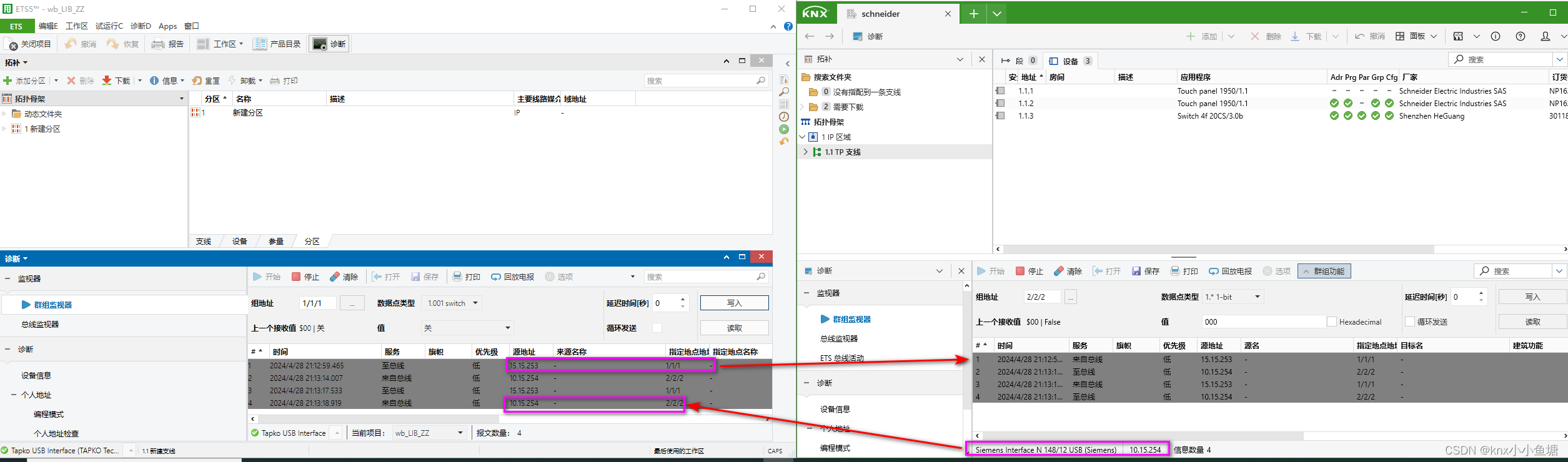Viewport: 1568px width, 462px height.
Task: Expand the 1.1 TP 支线 tree node
Action: [x=805, y=152]
